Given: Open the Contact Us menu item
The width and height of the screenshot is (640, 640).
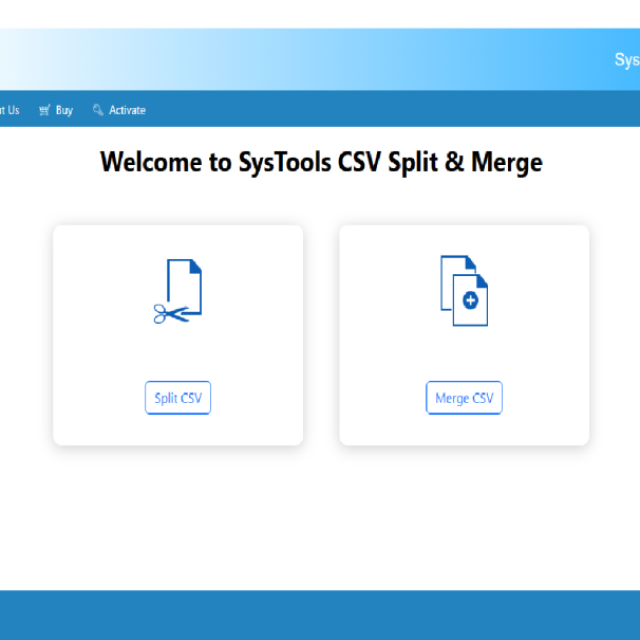Looking at the screenshot, I should tap(8, 110).
